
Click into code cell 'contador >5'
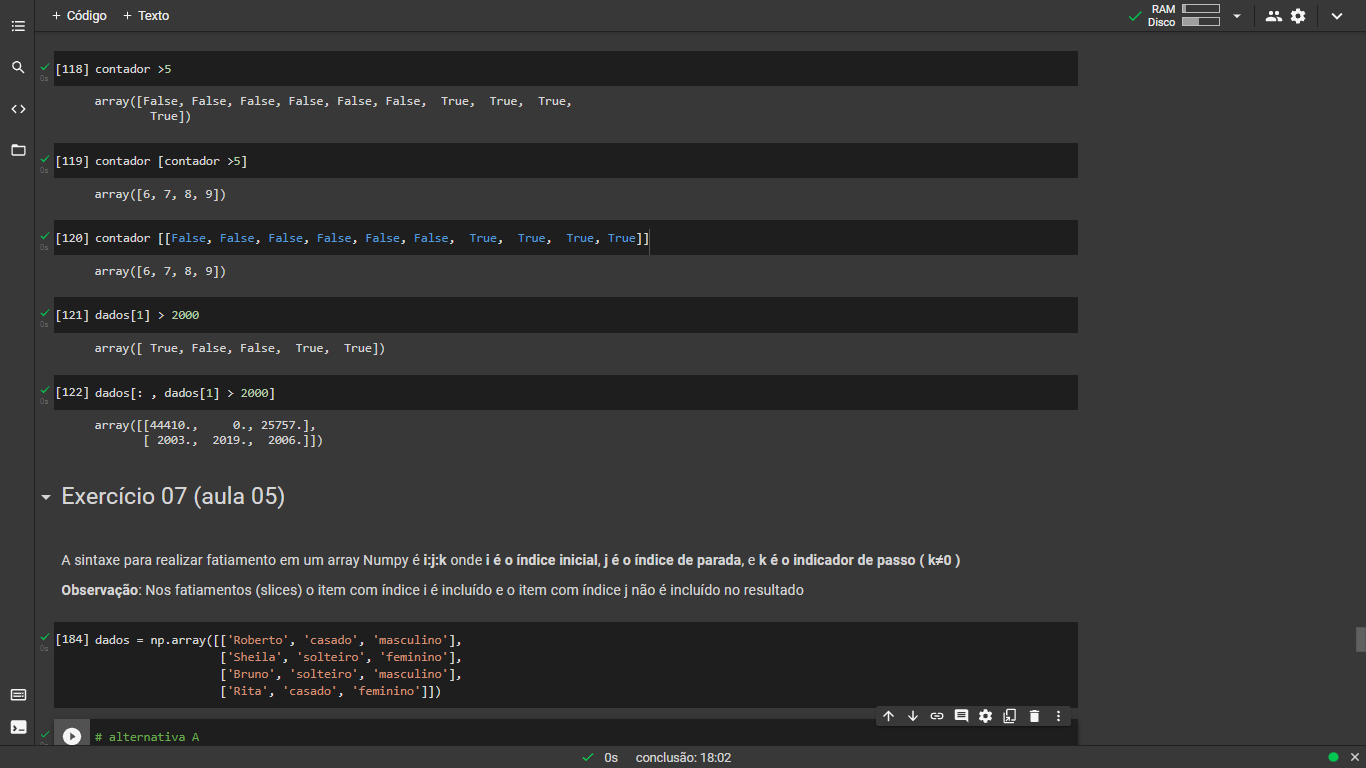566,69
